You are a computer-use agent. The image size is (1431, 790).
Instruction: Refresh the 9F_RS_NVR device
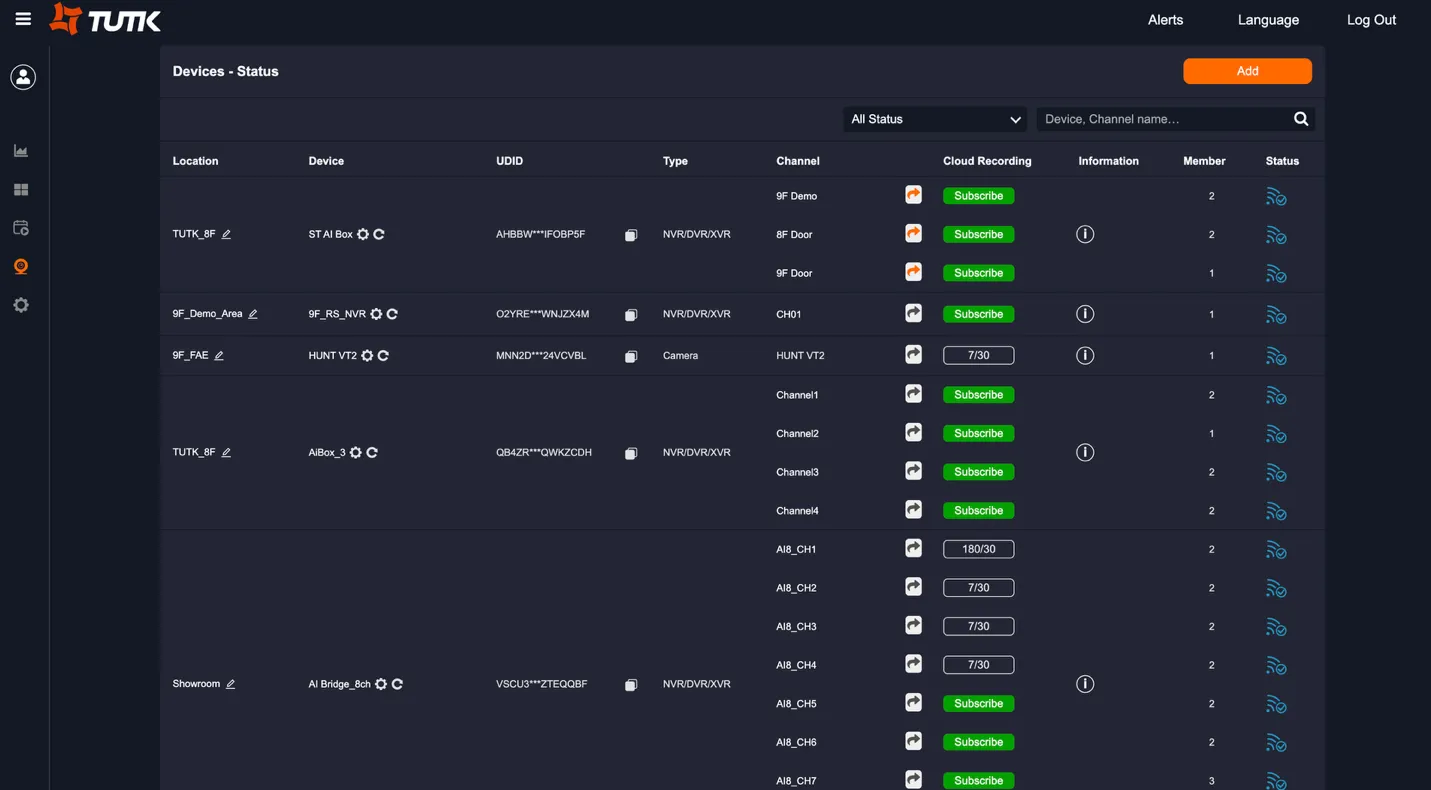tap(391, 313)
